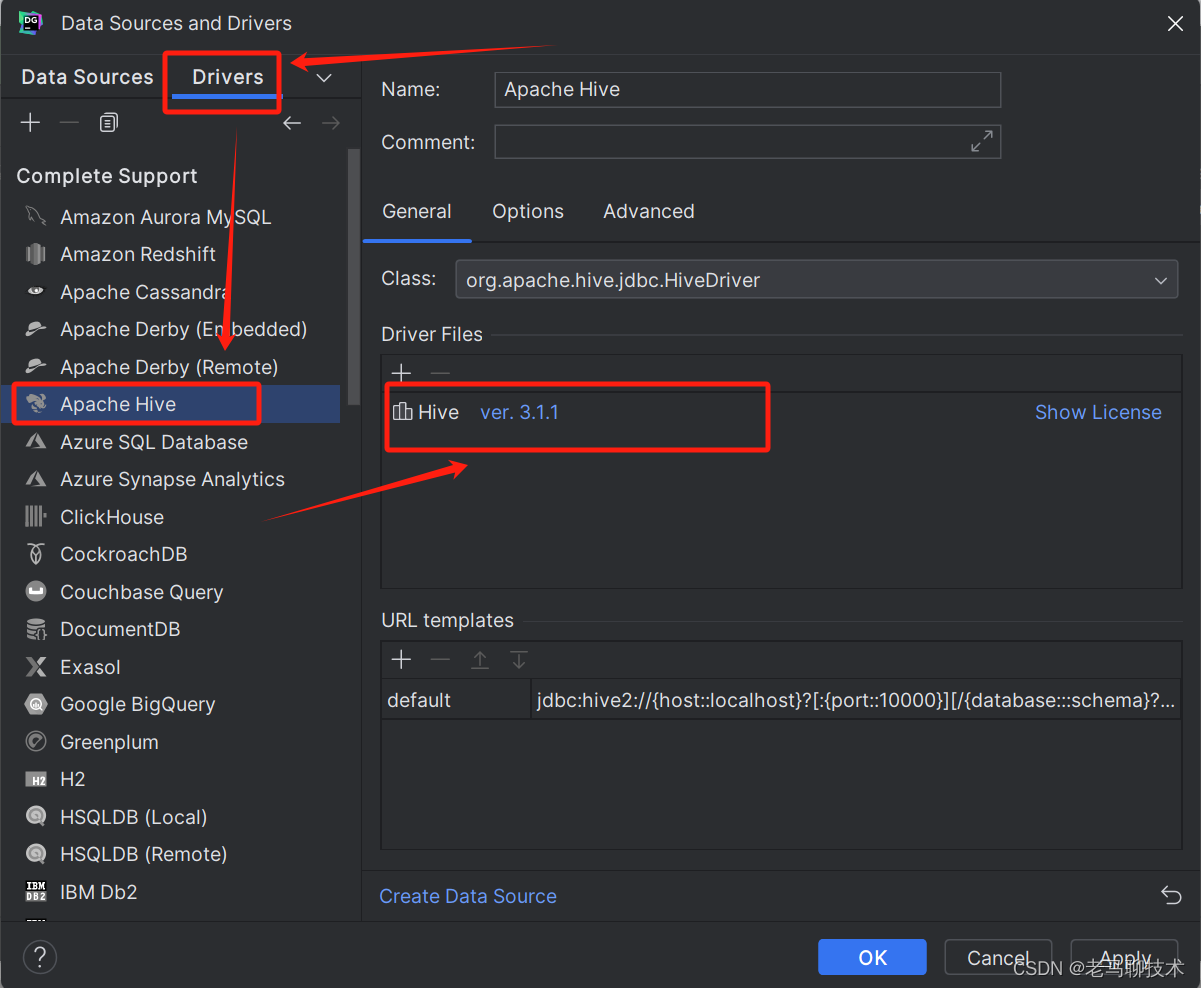Click the Show License link
Screen dimensions: 1201x988
[1098, 413]
